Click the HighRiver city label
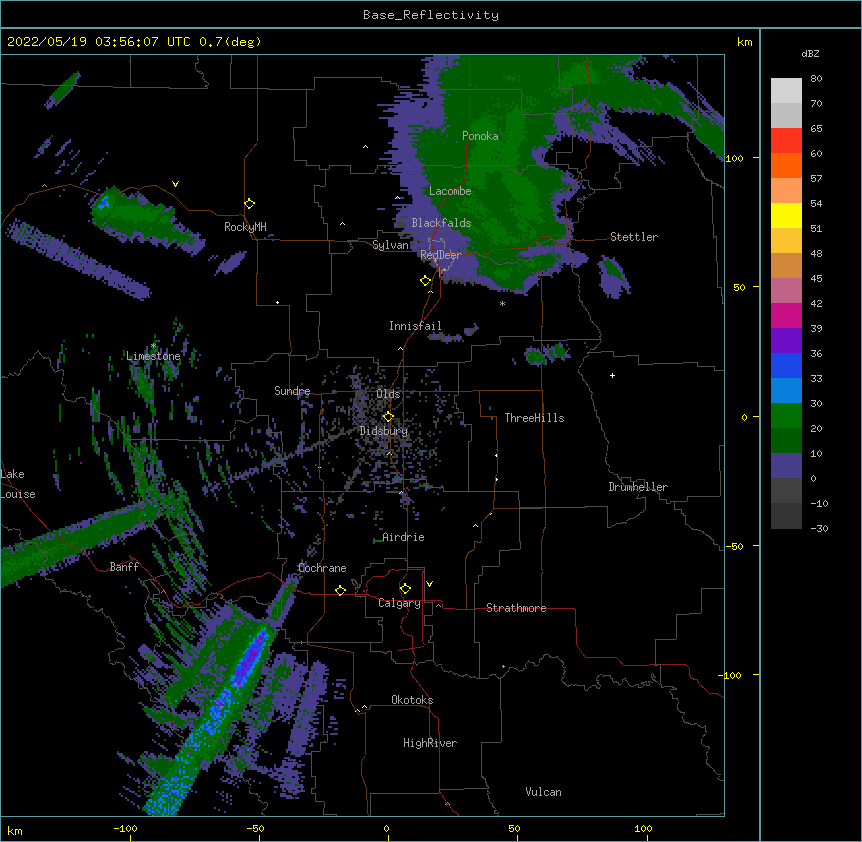The image size is (862, 842). coord(430,743)
